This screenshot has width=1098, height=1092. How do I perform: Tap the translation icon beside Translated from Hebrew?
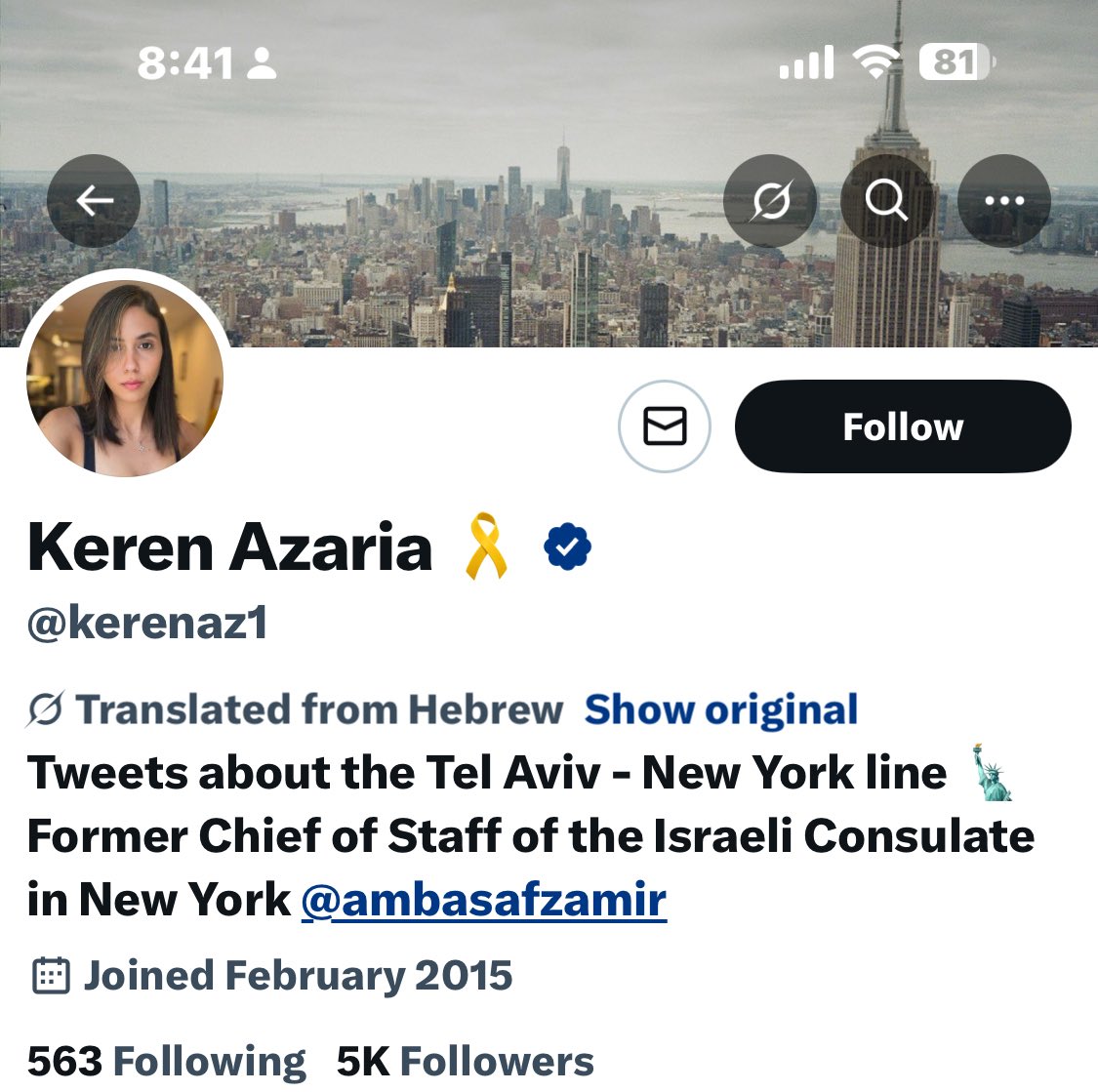point(46,709)
